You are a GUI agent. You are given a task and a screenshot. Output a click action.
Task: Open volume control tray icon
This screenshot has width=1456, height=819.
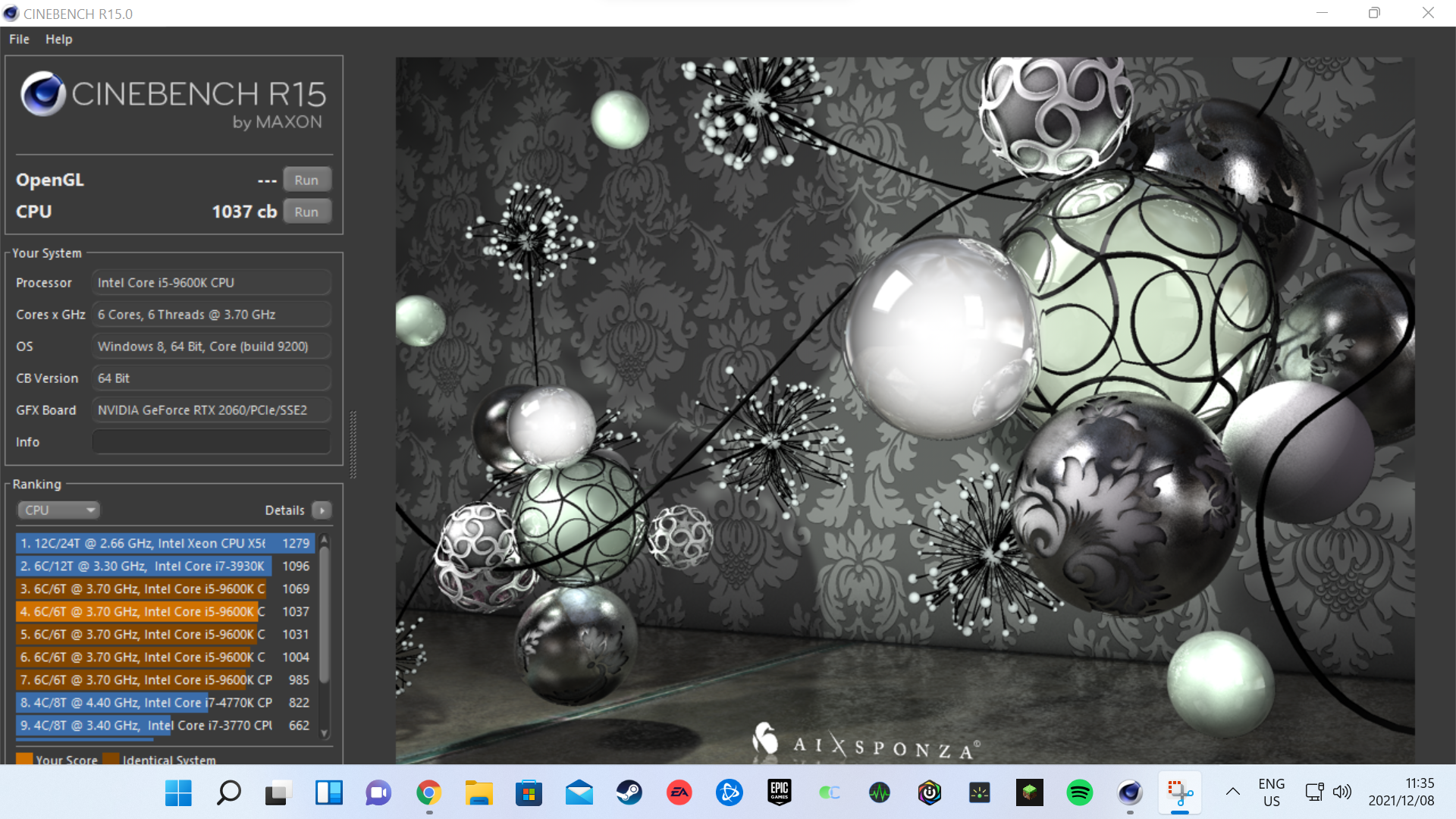pyautogui.click(x=1341, y=792)
